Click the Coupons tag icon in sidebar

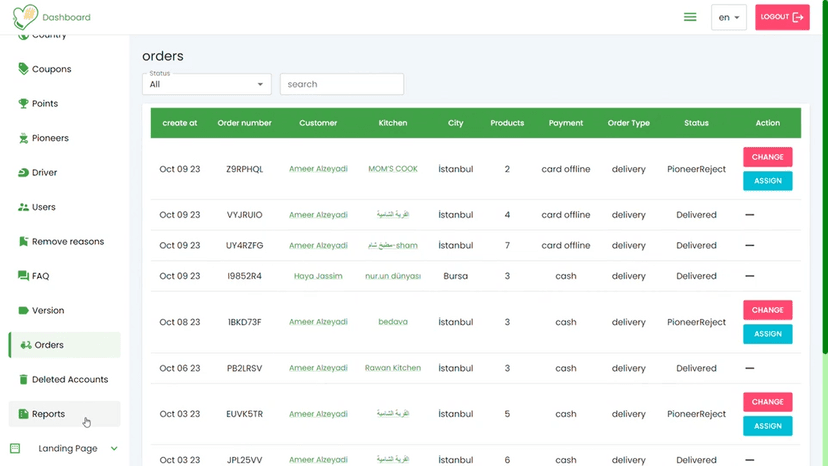coord(23,69)
